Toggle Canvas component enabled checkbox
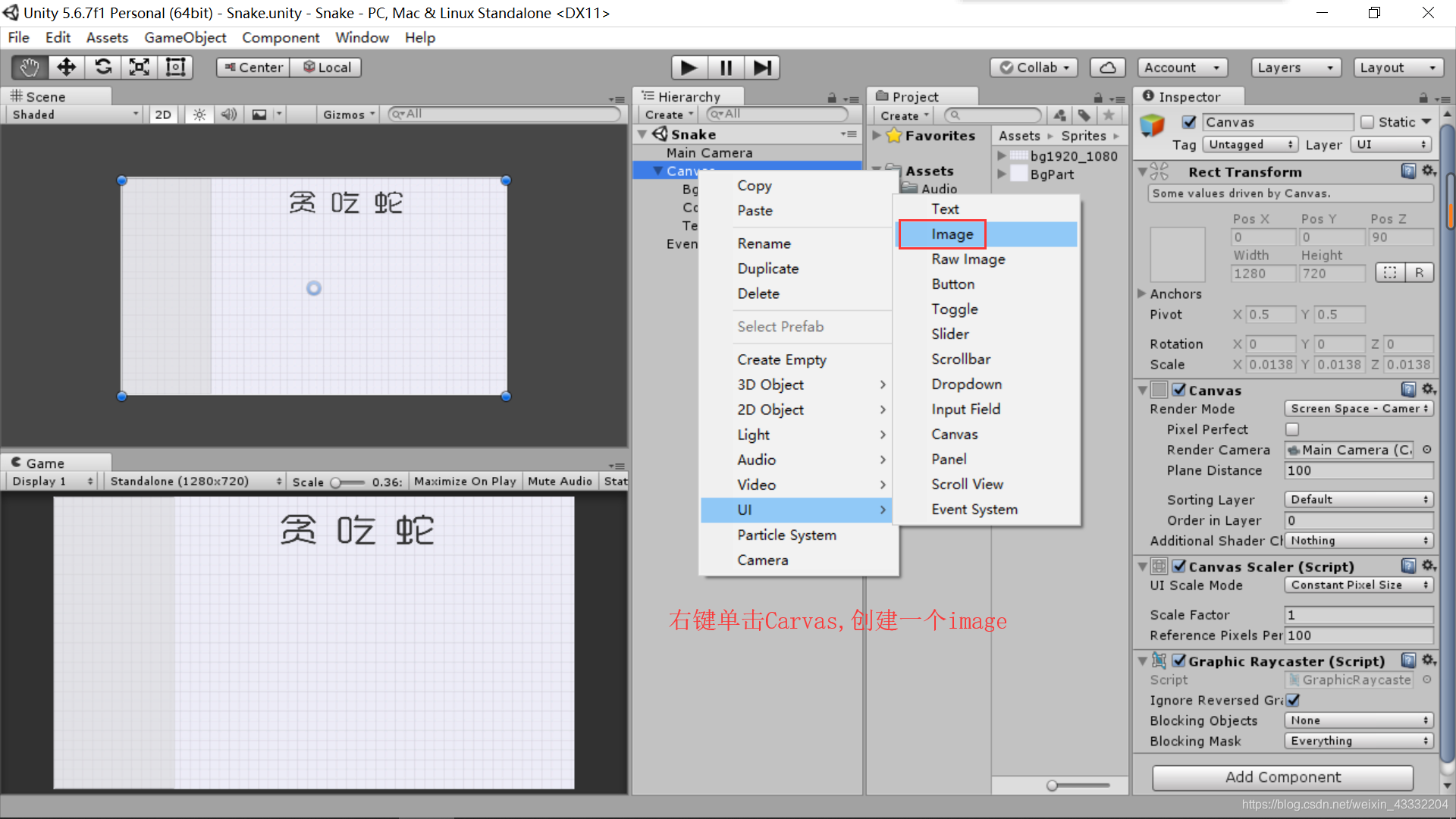Screen dimensions: 1456x819 click(1179, 390)
